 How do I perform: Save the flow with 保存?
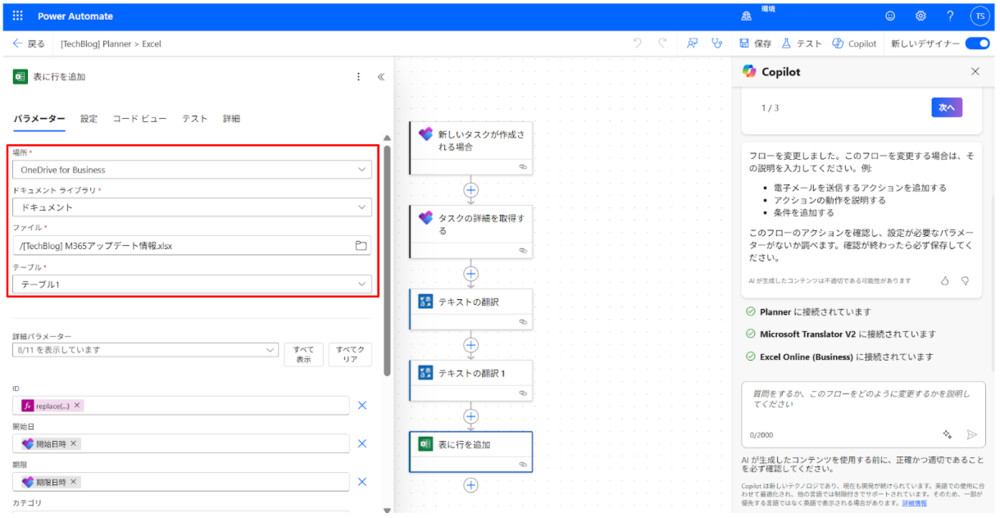[755, 43]
